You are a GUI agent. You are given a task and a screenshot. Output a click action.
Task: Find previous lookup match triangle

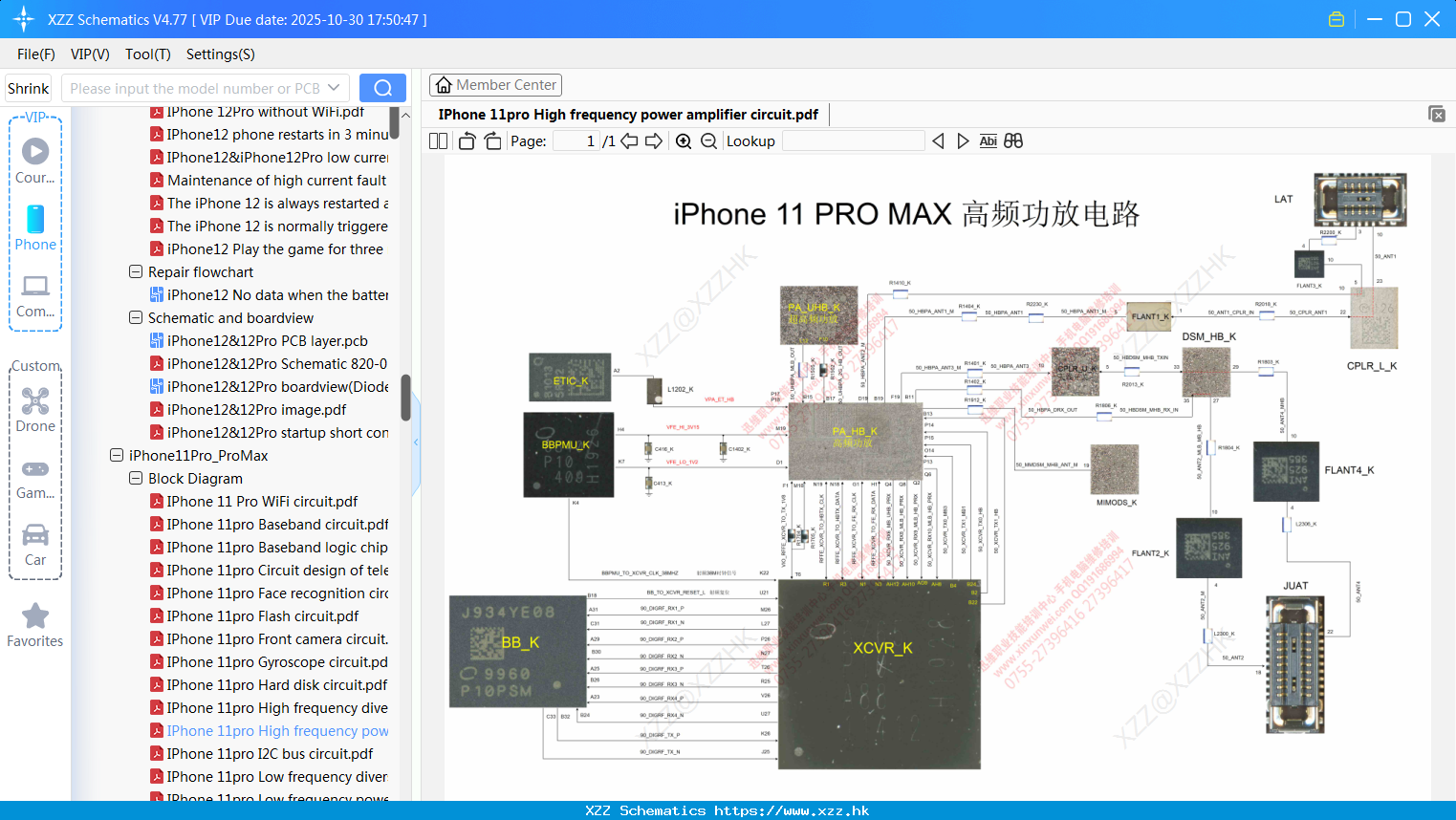tap(938, 141)
